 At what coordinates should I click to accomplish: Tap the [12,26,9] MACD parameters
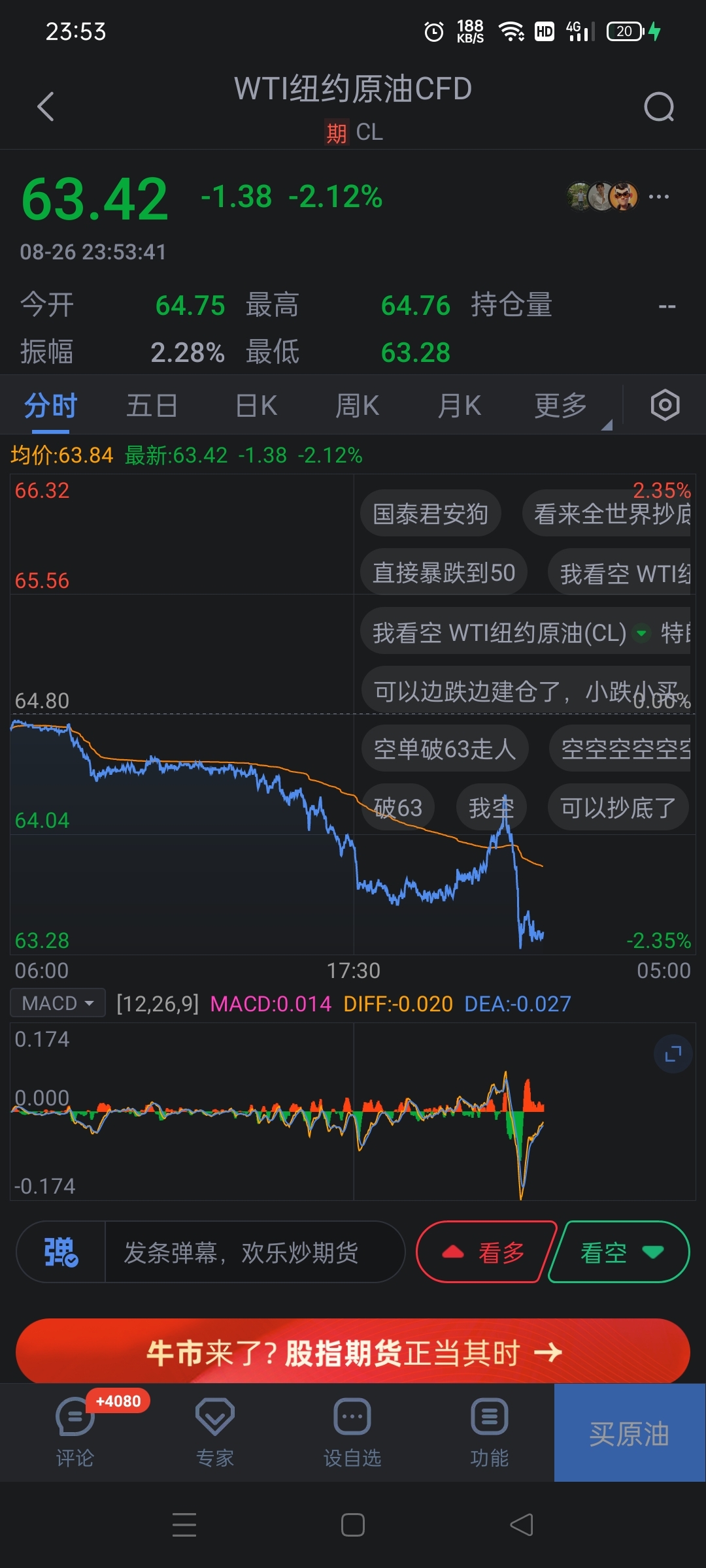tap(158, 1003)
